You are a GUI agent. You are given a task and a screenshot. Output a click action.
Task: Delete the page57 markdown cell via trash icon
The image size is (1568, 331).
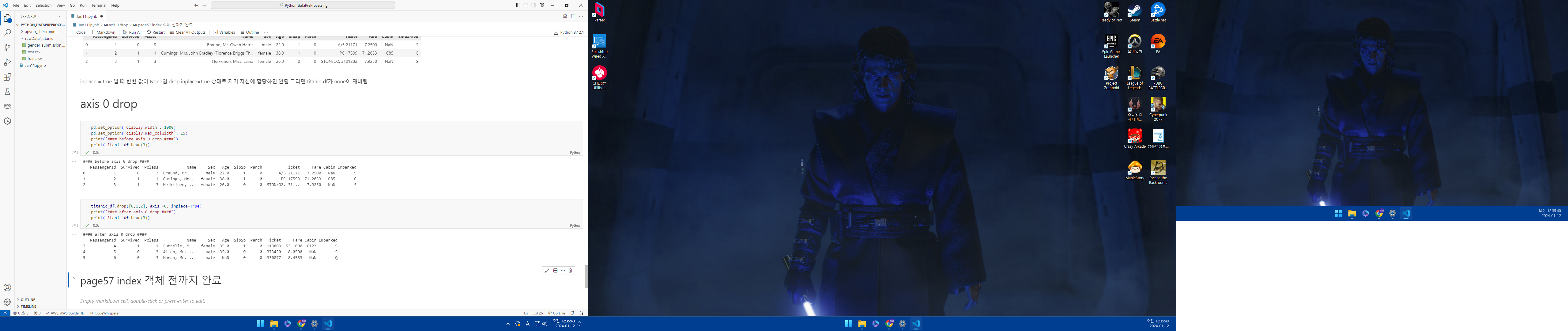pos(570,271)
